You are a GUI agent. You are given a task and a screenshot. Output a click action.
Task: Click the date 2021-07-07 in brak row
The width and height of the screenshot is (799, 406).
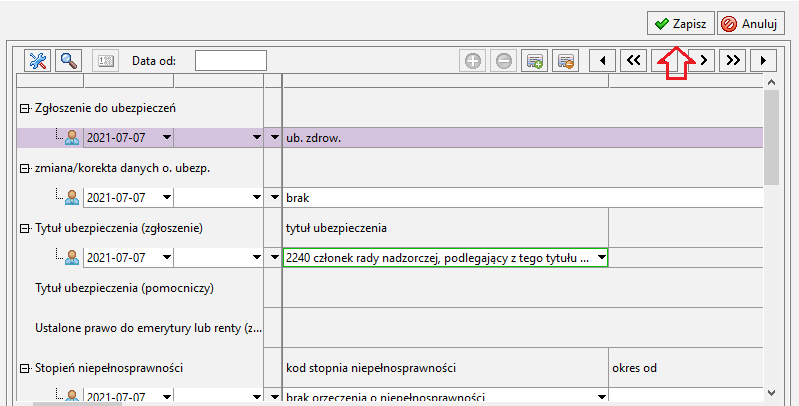click(x=116, y=198)
